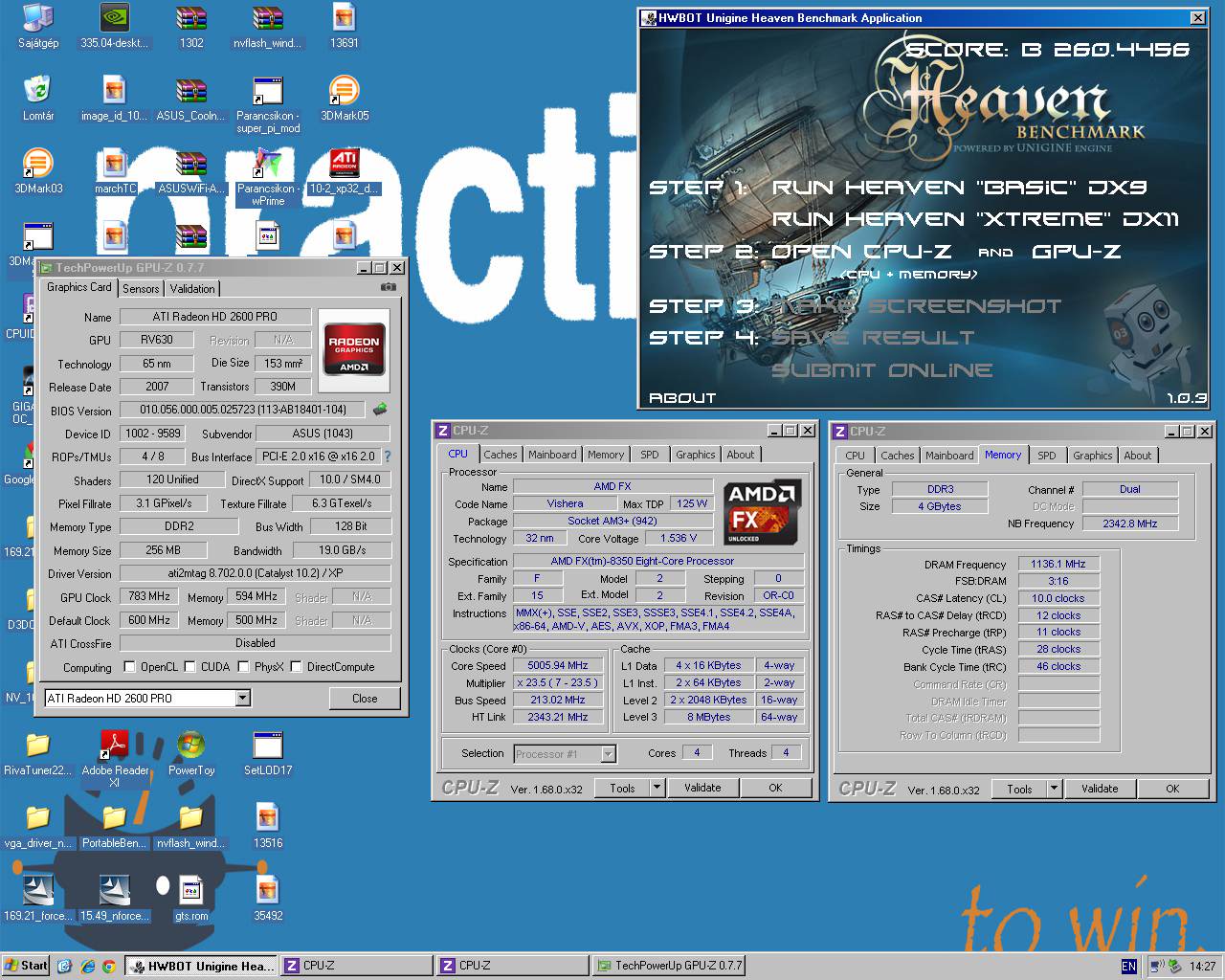Image resolution: width=1225 pixels, height=980 pixels.
Task: Open the 1302 archive icon
Action: [x=191, y=26]
